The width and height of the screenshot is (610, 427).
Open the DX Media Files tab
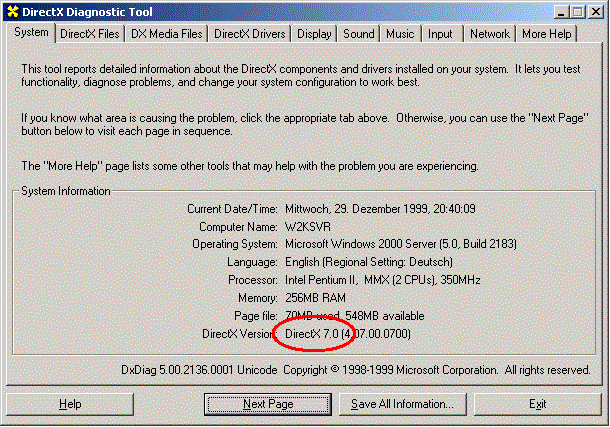click(x=167, y=34)
